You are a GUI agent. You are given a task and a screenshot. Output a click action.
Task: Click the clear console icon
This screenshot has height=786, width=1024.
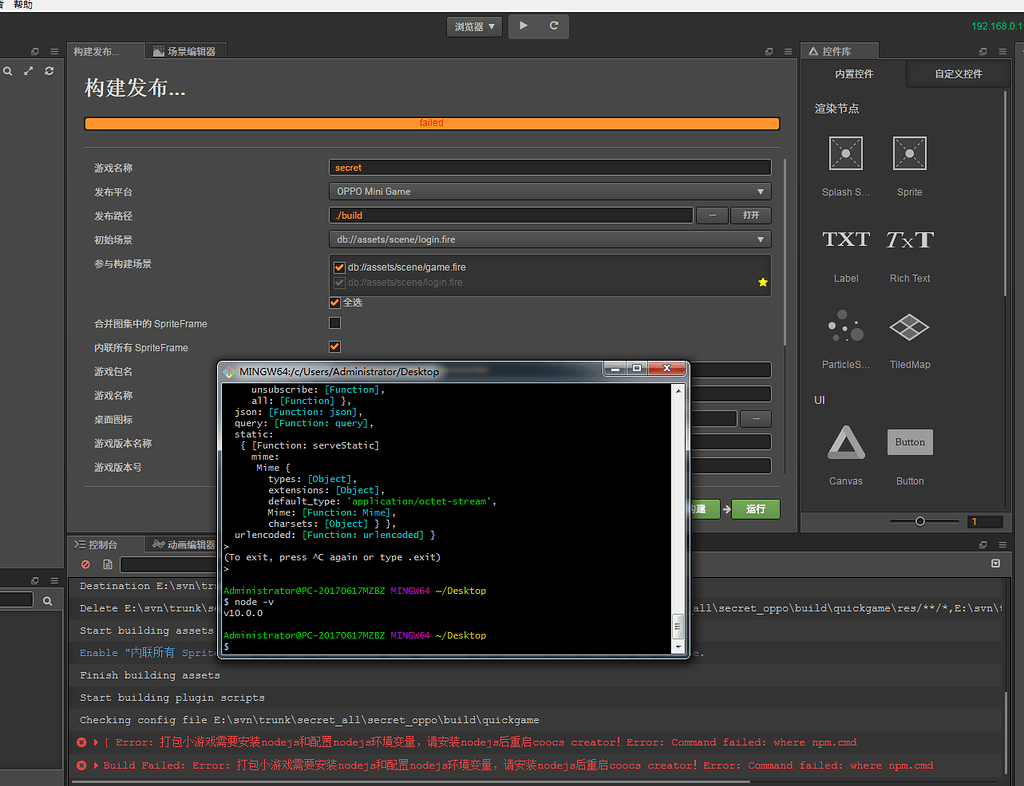pyautogui.click(x=84, y=564)
